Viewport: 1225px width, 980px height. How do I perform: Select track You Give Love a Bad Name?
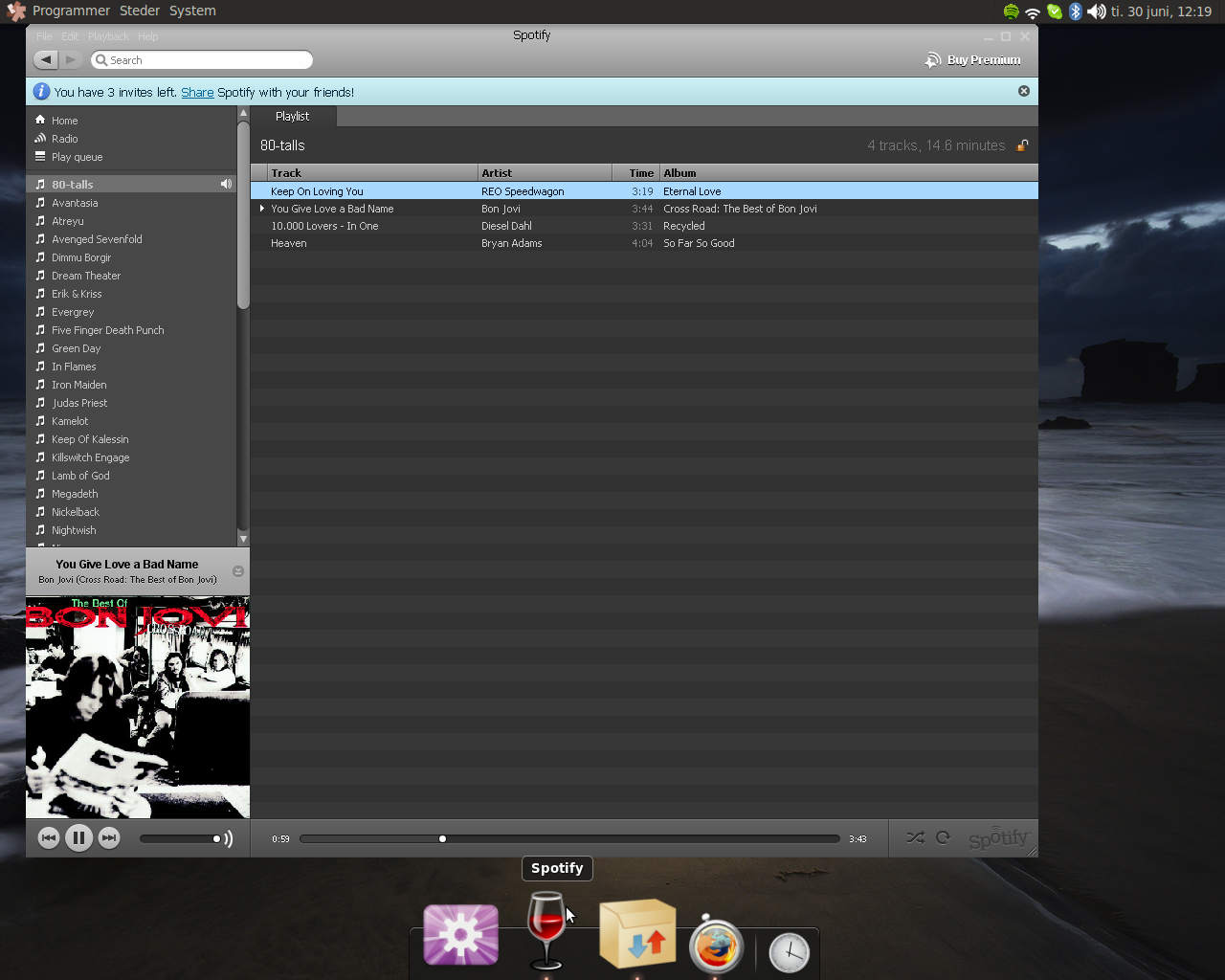(x=644, y=209)
